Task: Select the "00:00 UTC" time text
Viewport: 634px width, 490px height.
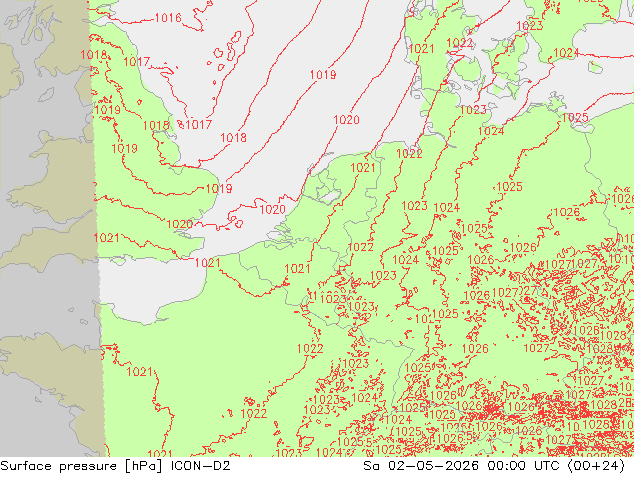Action: click(523, 466)
